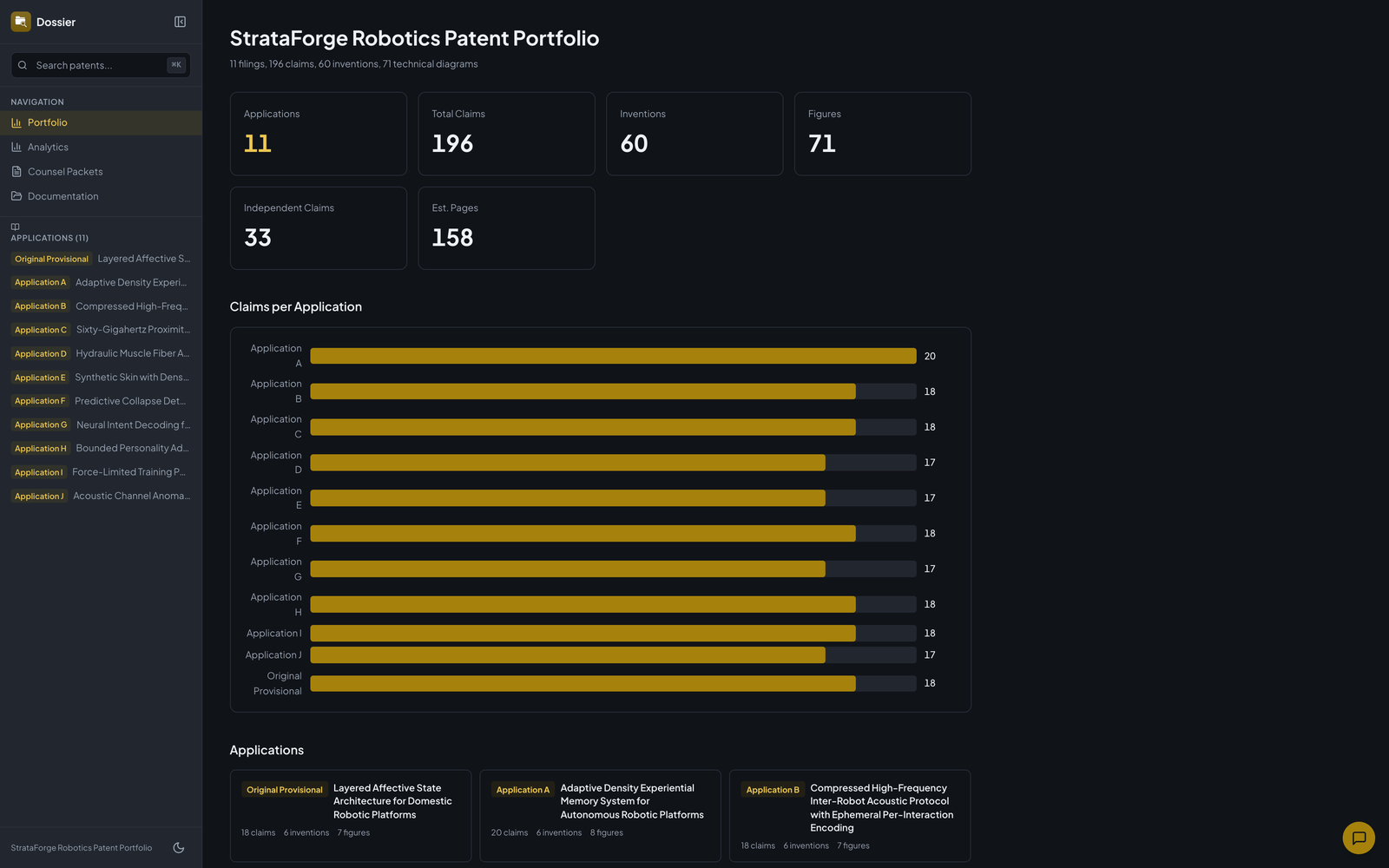The width and height of the screenshot is (1389, 868).
Task: Open Adaptive Density Experiential Memory card
Action: 600,816
